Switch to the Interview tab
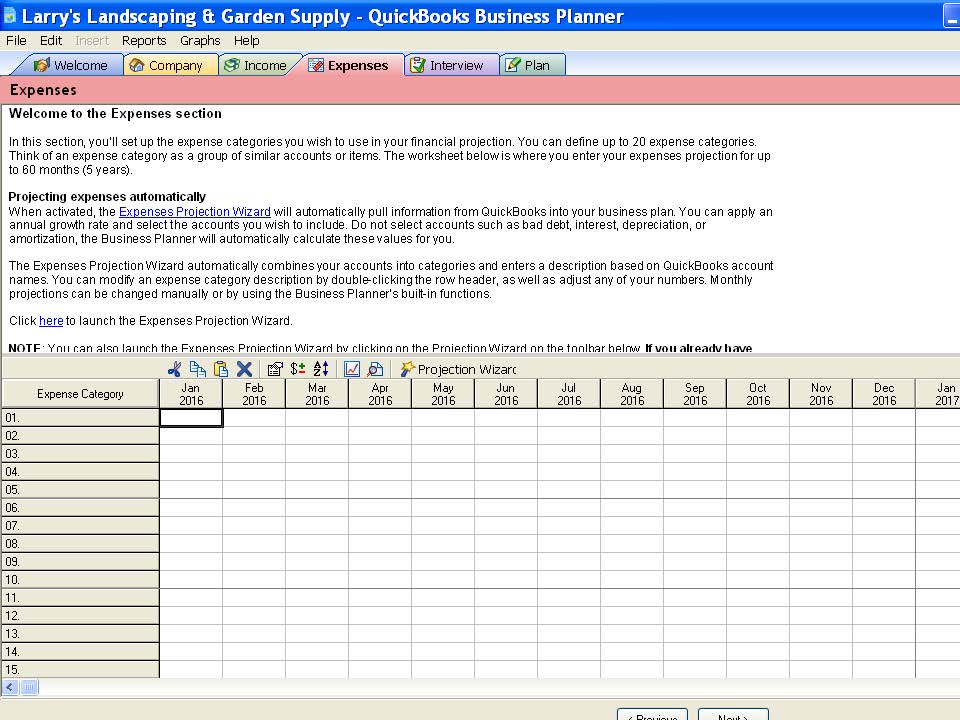Screen dimensions: 960x720 point(451,65)
